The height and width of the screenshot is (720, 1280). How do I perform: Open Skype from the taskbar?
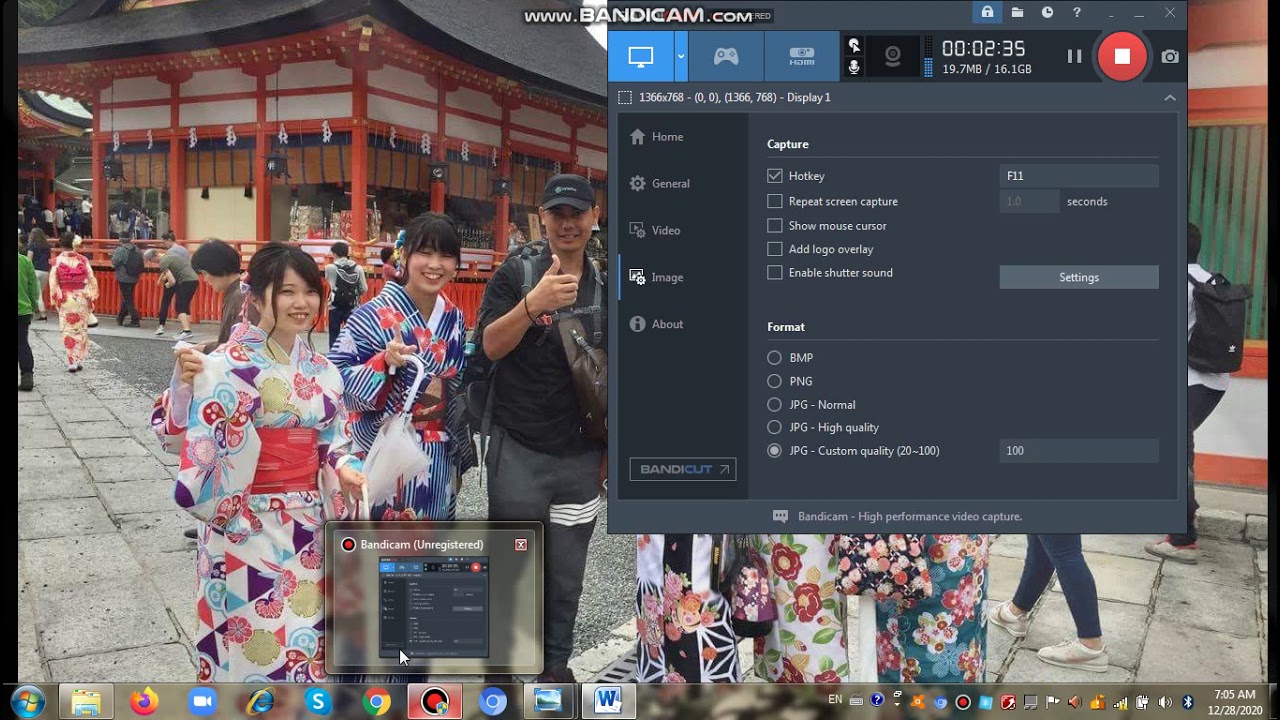[x=319, y=702]
